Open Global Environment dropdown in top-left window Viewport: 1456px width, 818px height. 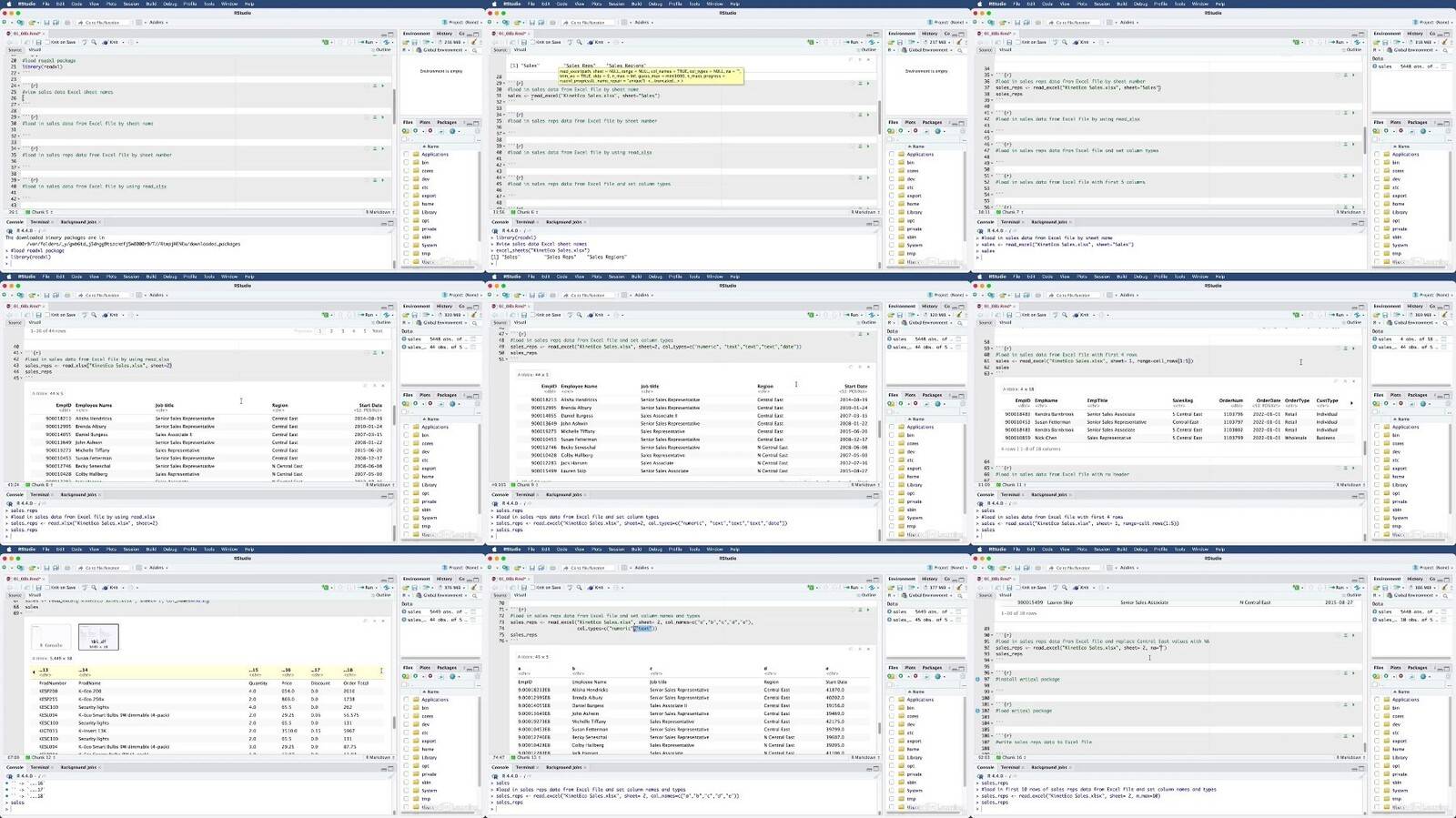pyautogui.click(x=442, y=50)
